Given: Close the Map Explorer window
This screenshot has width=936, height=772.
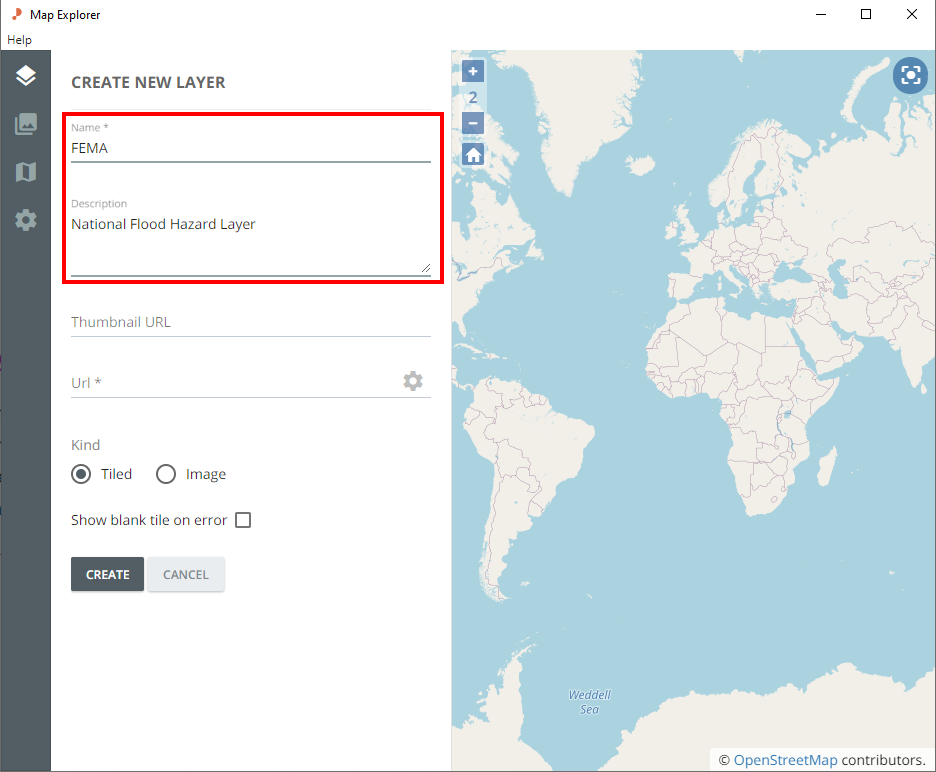Looking at the screenshot, I should tap(912, 14).
